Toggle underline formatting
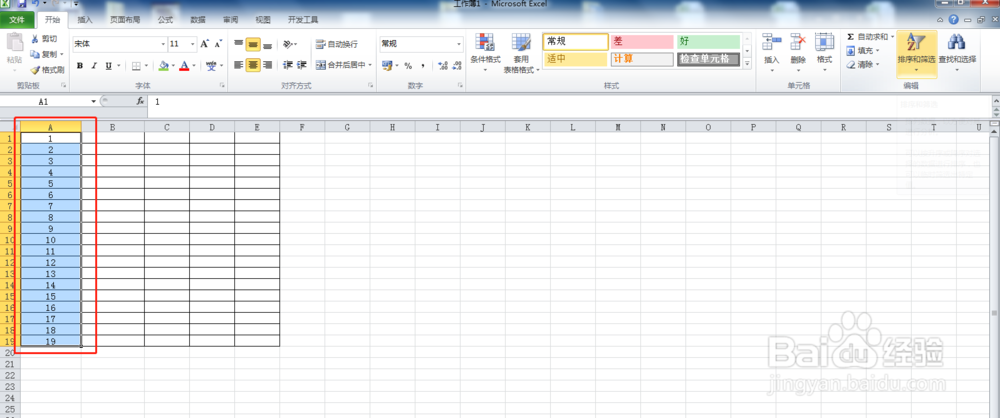Screen dimensions: 1000x418 pyautogui.click(x=109, y=65)
